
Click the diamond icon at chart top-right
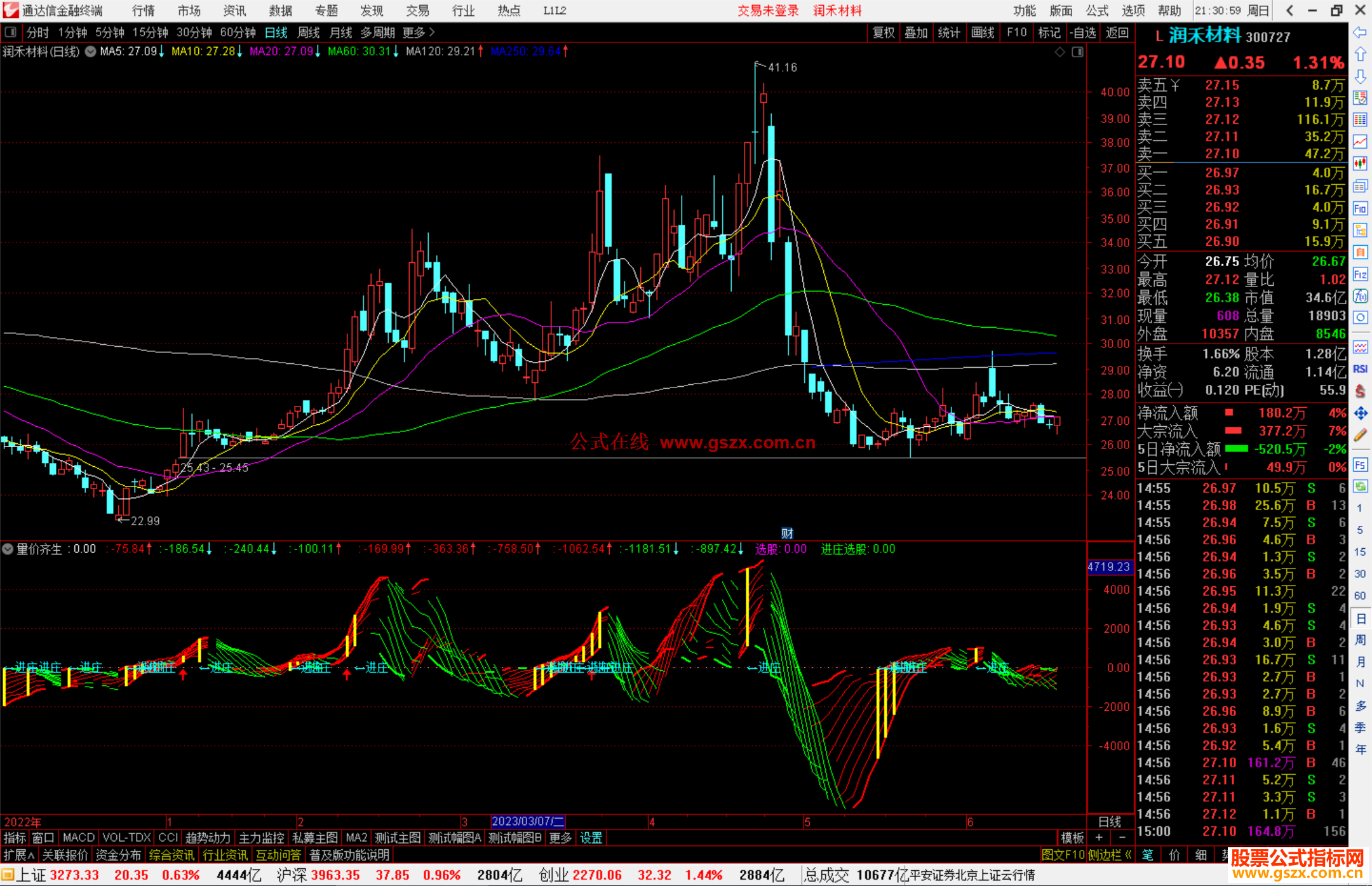pyautogui.click(x=1059, y=52)
